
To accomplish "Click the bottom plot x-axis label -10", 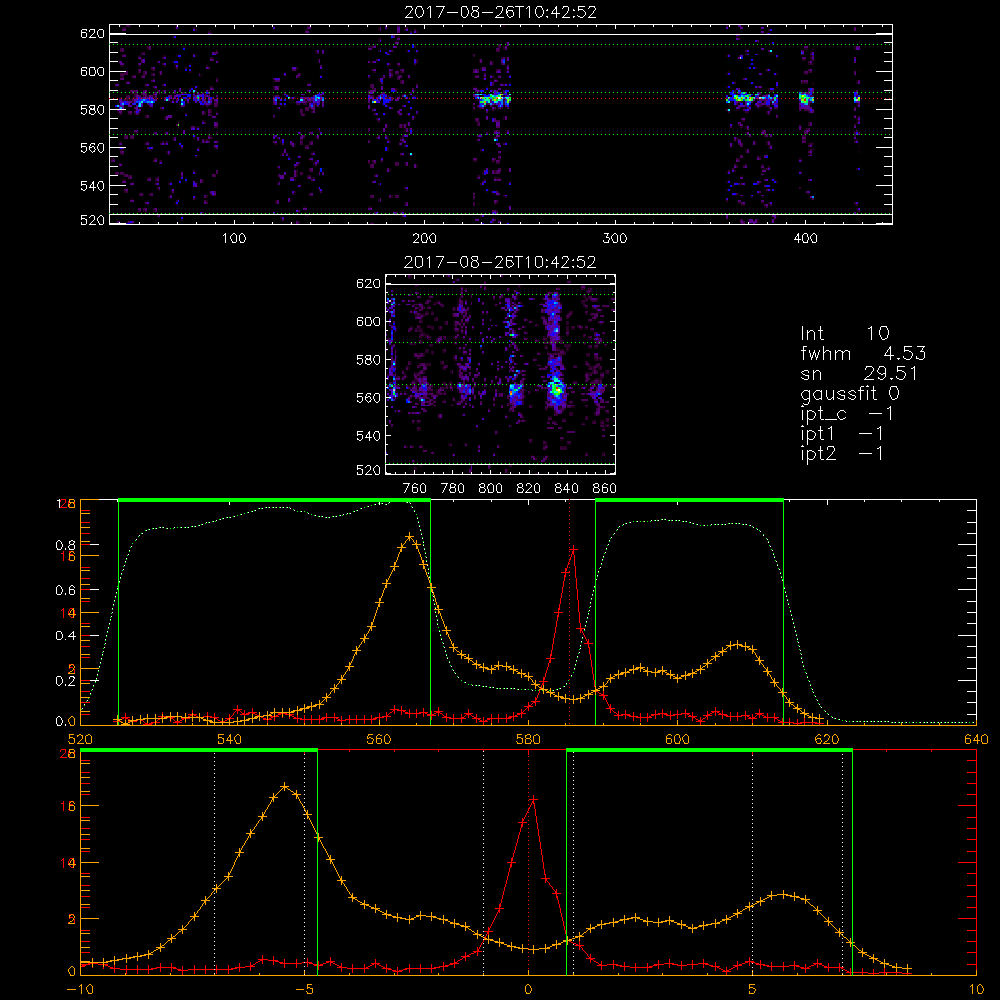I will click(80, 990).
